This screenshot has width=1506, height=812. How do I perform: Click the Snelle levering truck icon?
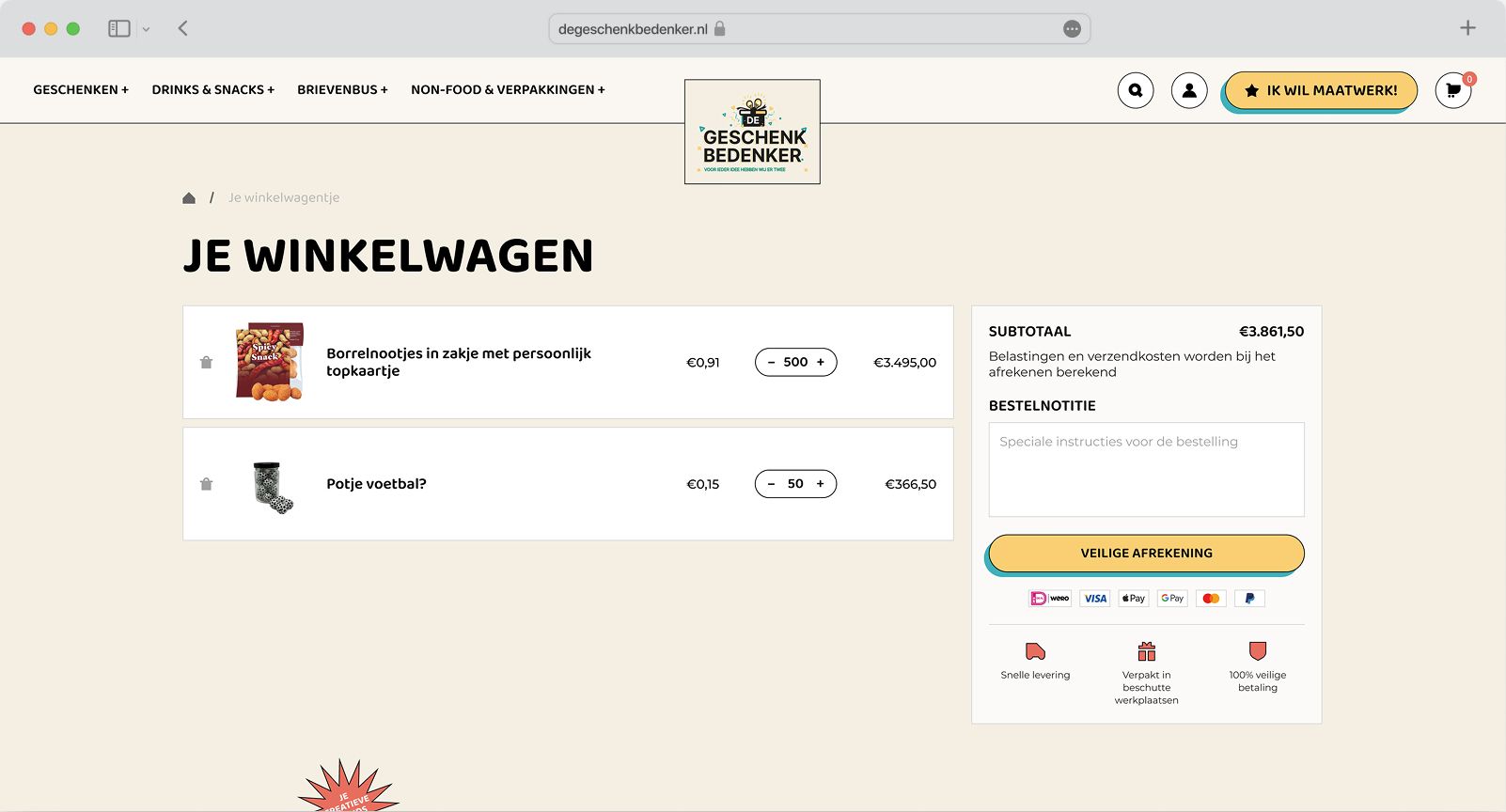coord(1035,651)
